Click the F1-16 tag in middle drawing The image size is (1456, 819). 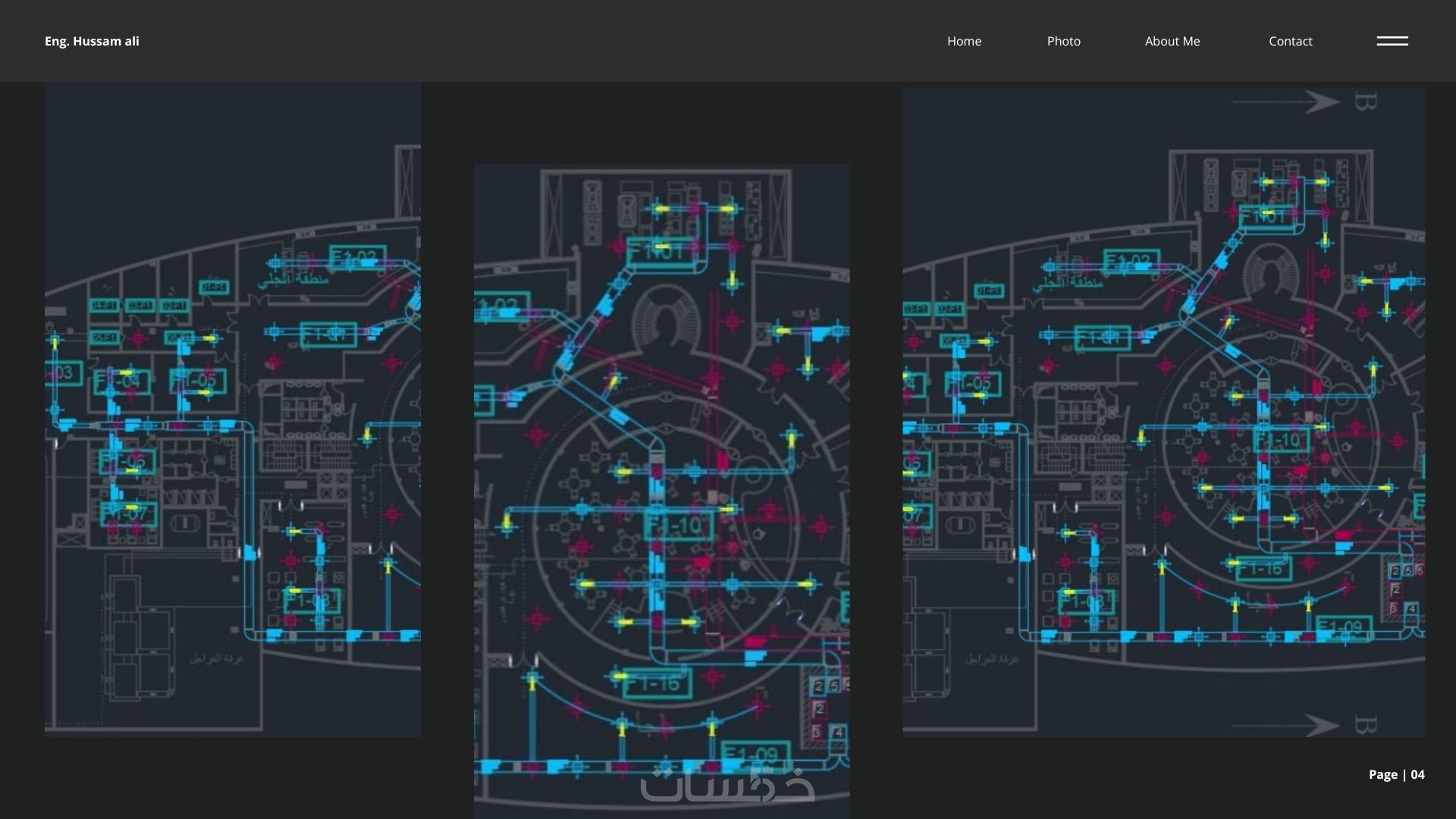point(657,684)
